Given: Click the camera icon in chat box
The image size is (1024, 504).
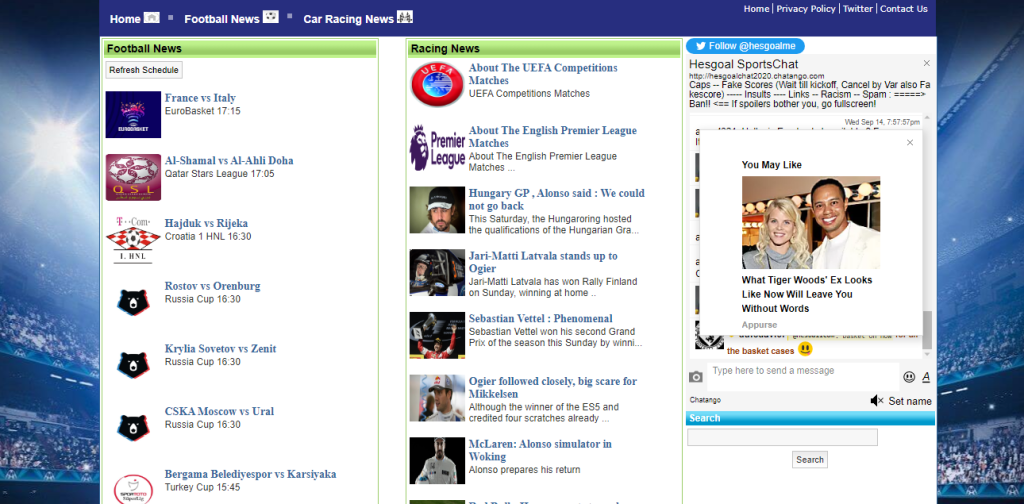Looking at the screenshot, I should (x=696, y=377).
